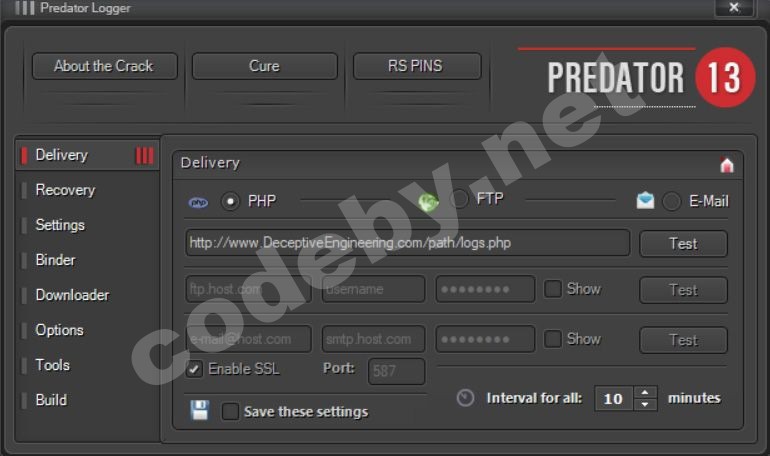Click the red 13 Predator logo badge
This screenshot has width=770, height=456.
(725, 78)
